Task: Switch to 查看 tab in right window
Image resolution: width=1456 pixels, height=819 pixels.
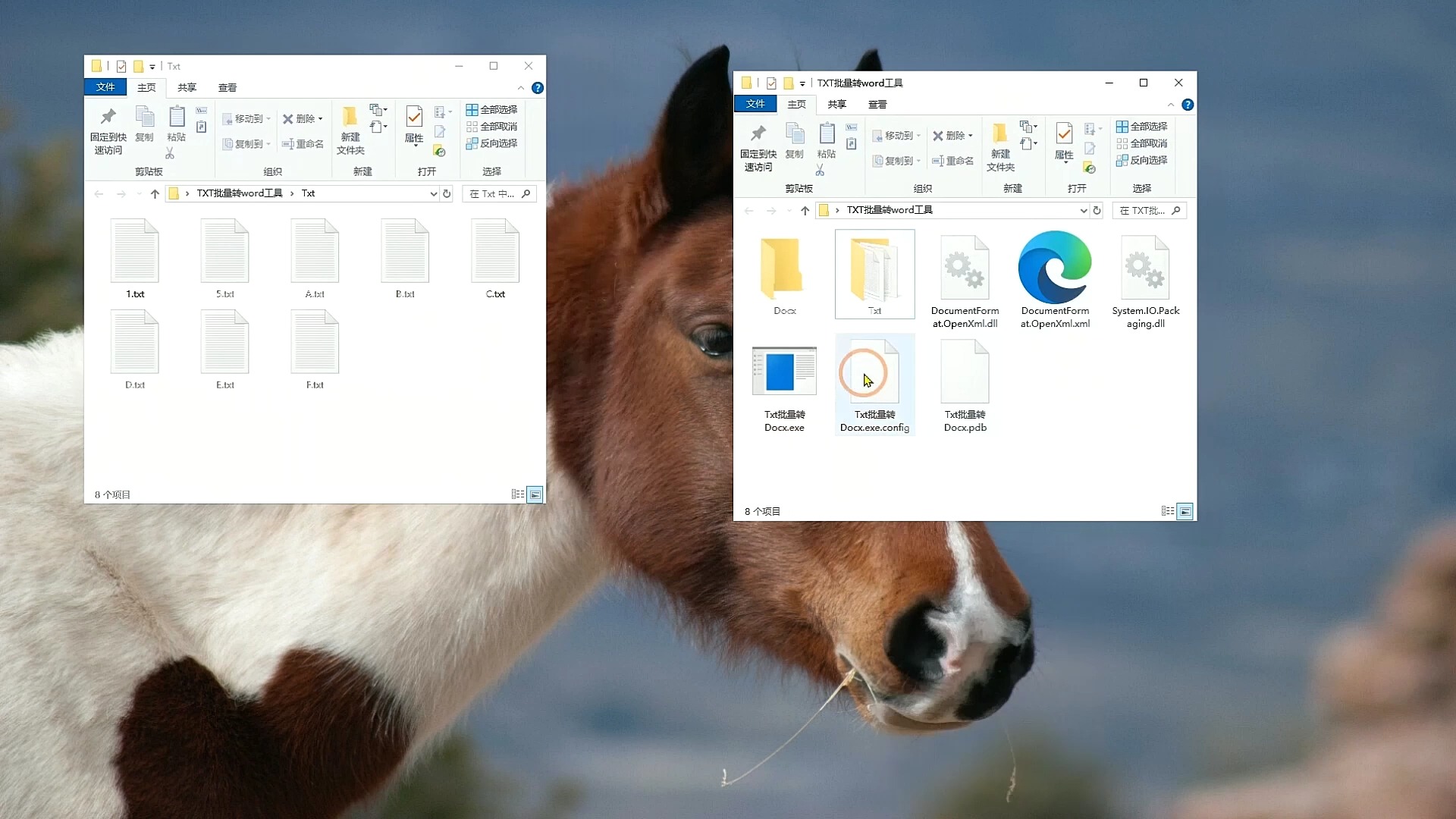Action: [877, 105]
